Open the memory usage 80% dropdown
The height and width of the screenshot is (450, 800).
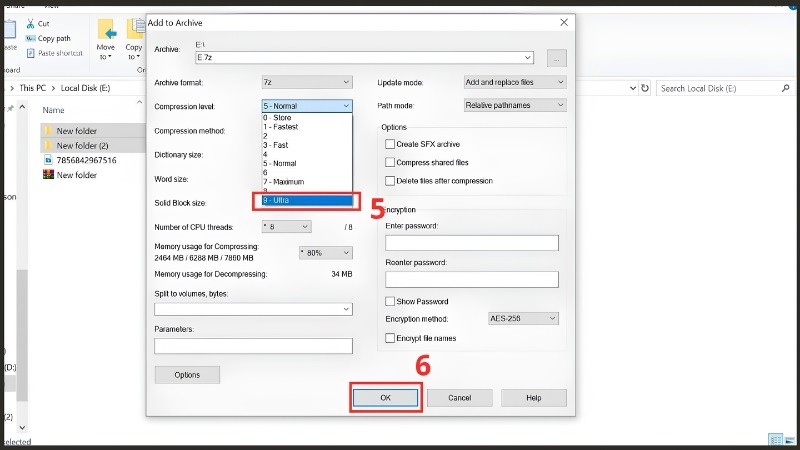(326, 253)
